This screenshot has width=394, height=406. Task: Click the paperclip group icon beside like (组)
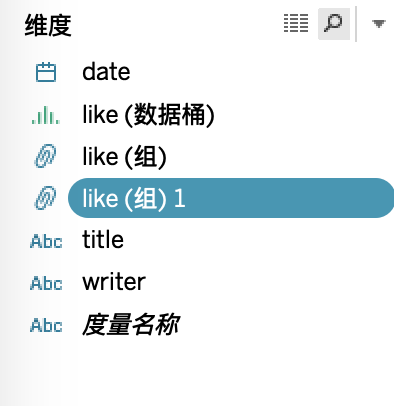(x=46, y=156)
